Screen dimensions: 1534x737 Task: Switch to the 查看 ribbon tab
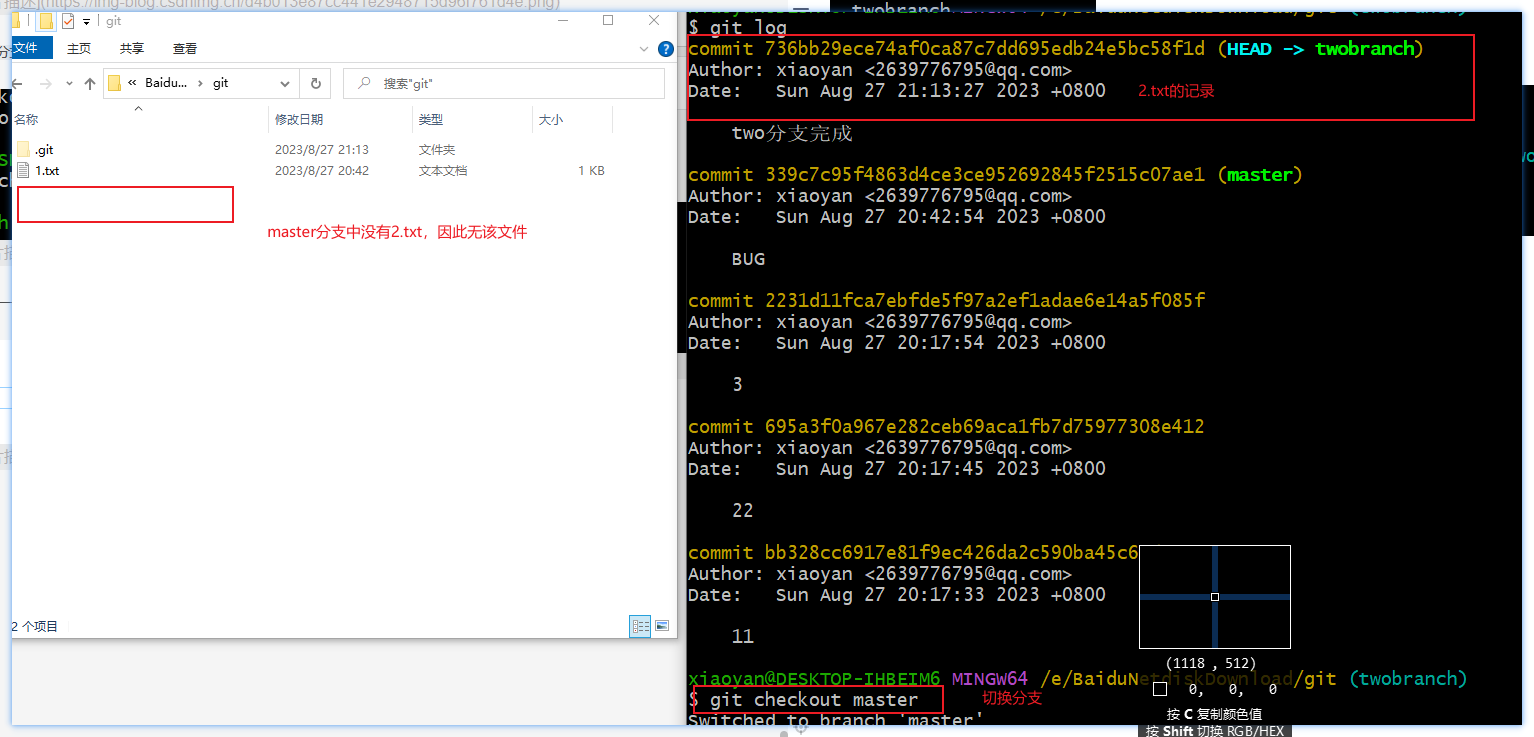pos(185,48)
